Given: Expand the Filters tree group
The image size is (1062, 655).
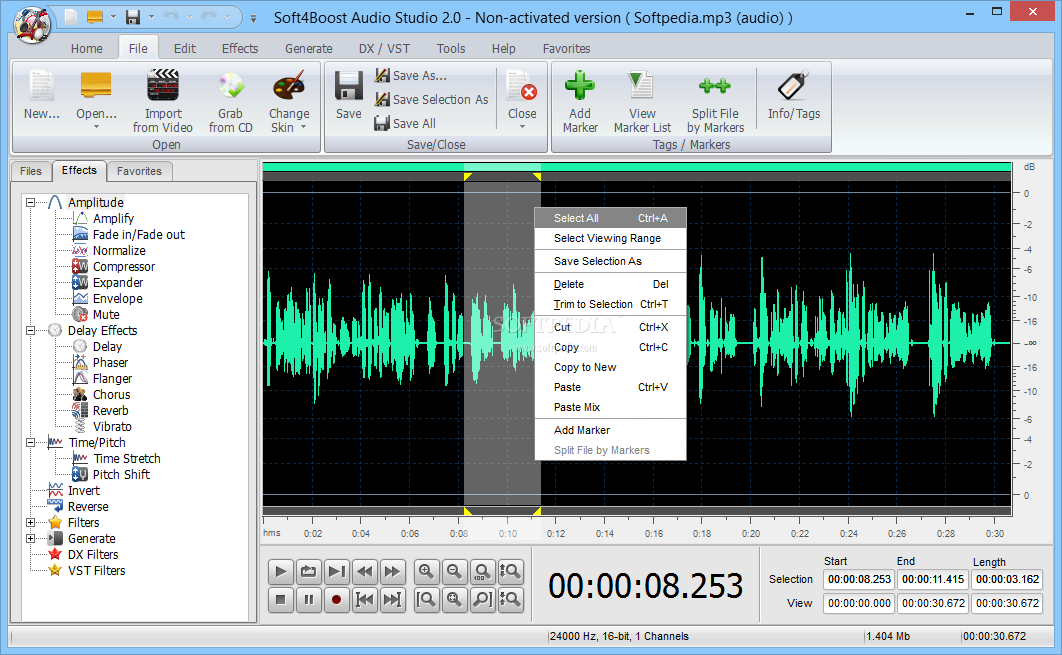Looking at the screenshot, I should (x=30, y=522).
